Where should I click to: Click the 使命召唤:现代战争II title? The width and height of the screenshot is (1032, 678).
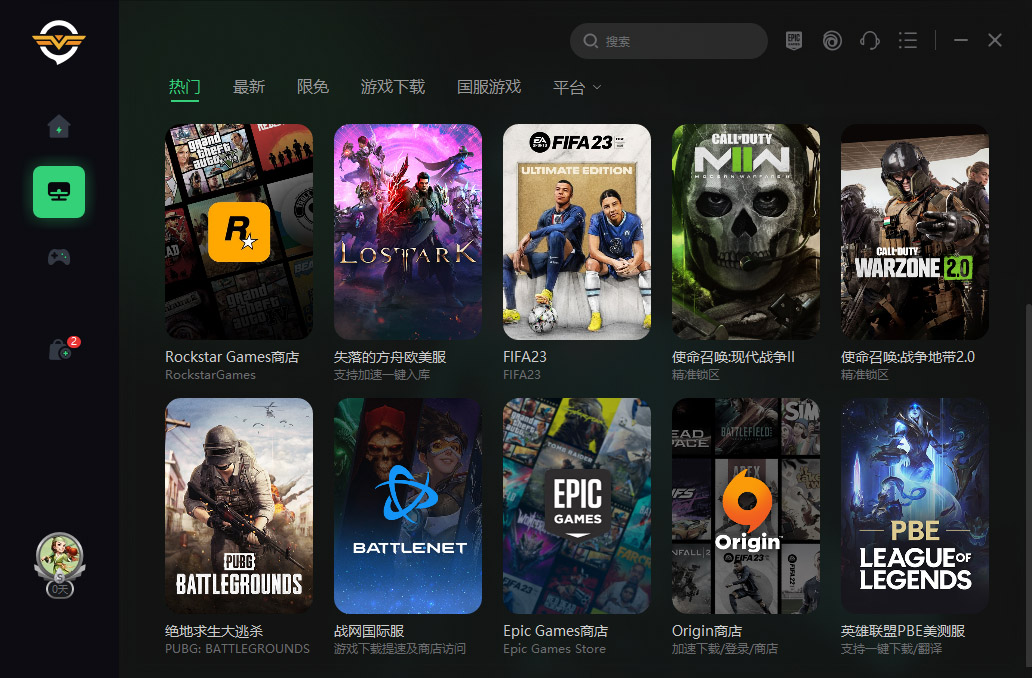pos(733,357)
